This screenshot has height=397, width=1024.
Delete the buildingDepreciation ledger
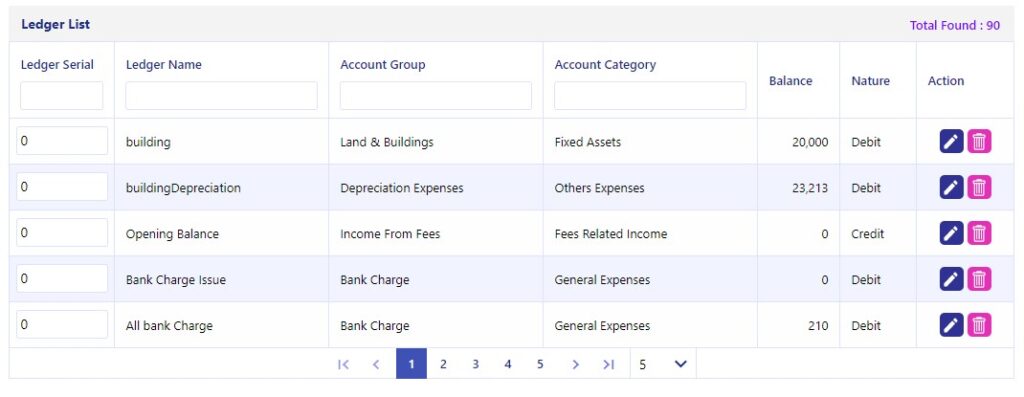979,187
